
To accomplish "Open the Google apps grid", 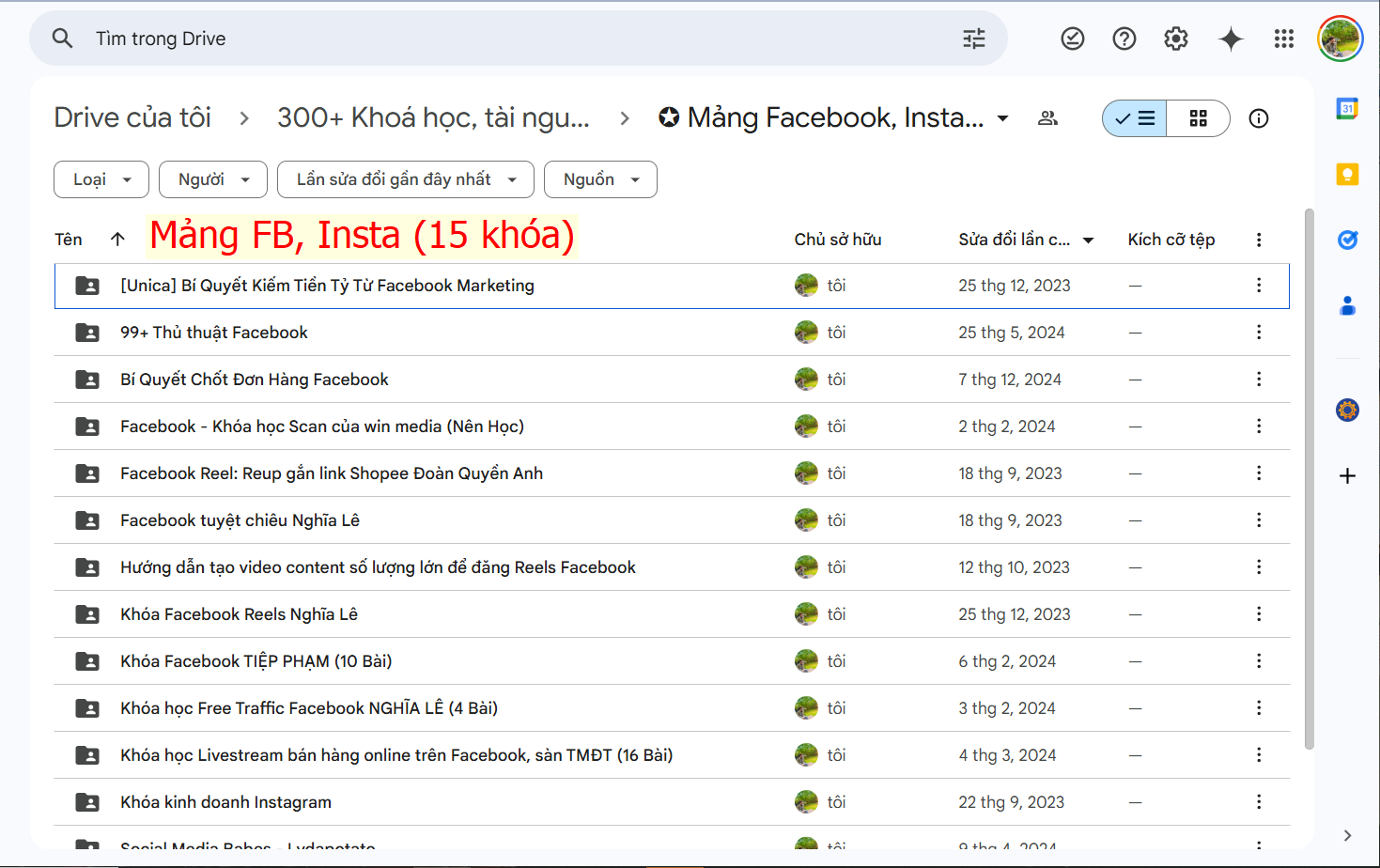I will (x=1284, y=39).
